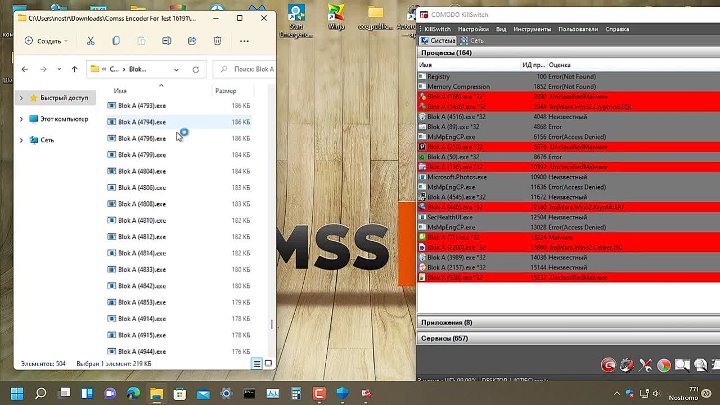The image size is (720, 405).
Task: Expand the Приложения (8) section
Action: pos(568,322)
